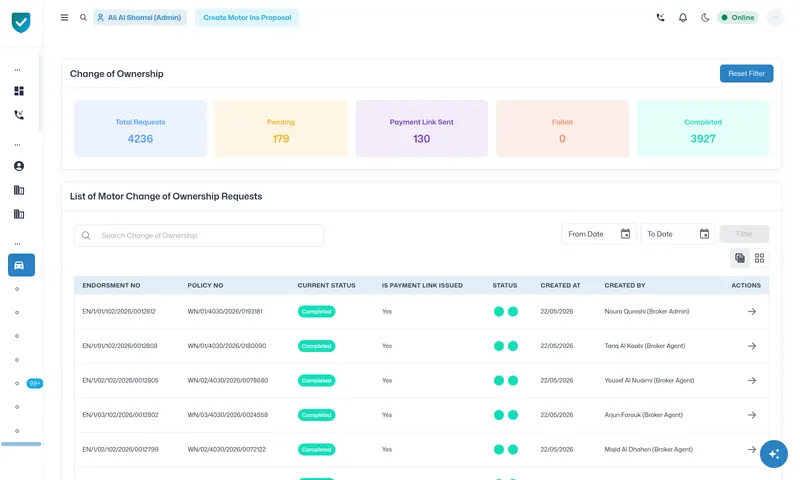Select the Pending 179 card
The width and height of the screenshot is (800, 480).
point(281,129)
